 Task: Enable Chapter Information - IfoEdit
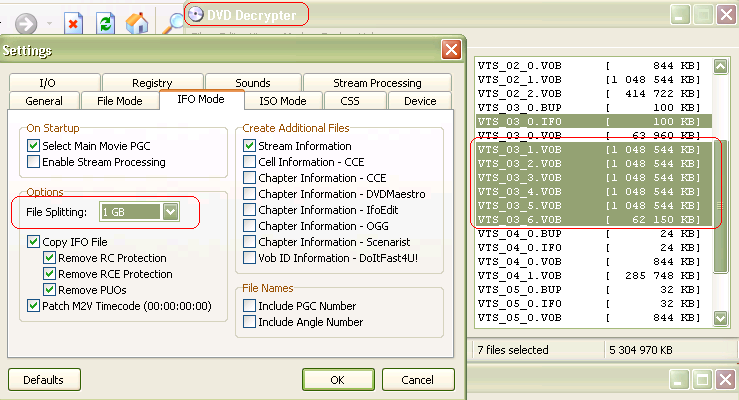[x=249, y=210]
